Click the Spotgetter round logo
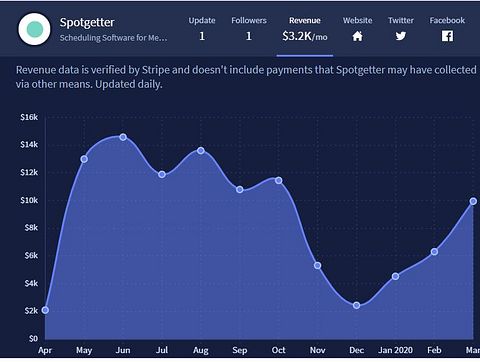The height and width of the screenshot is (362, 480). pyautogui.click(x=34, y=29)
